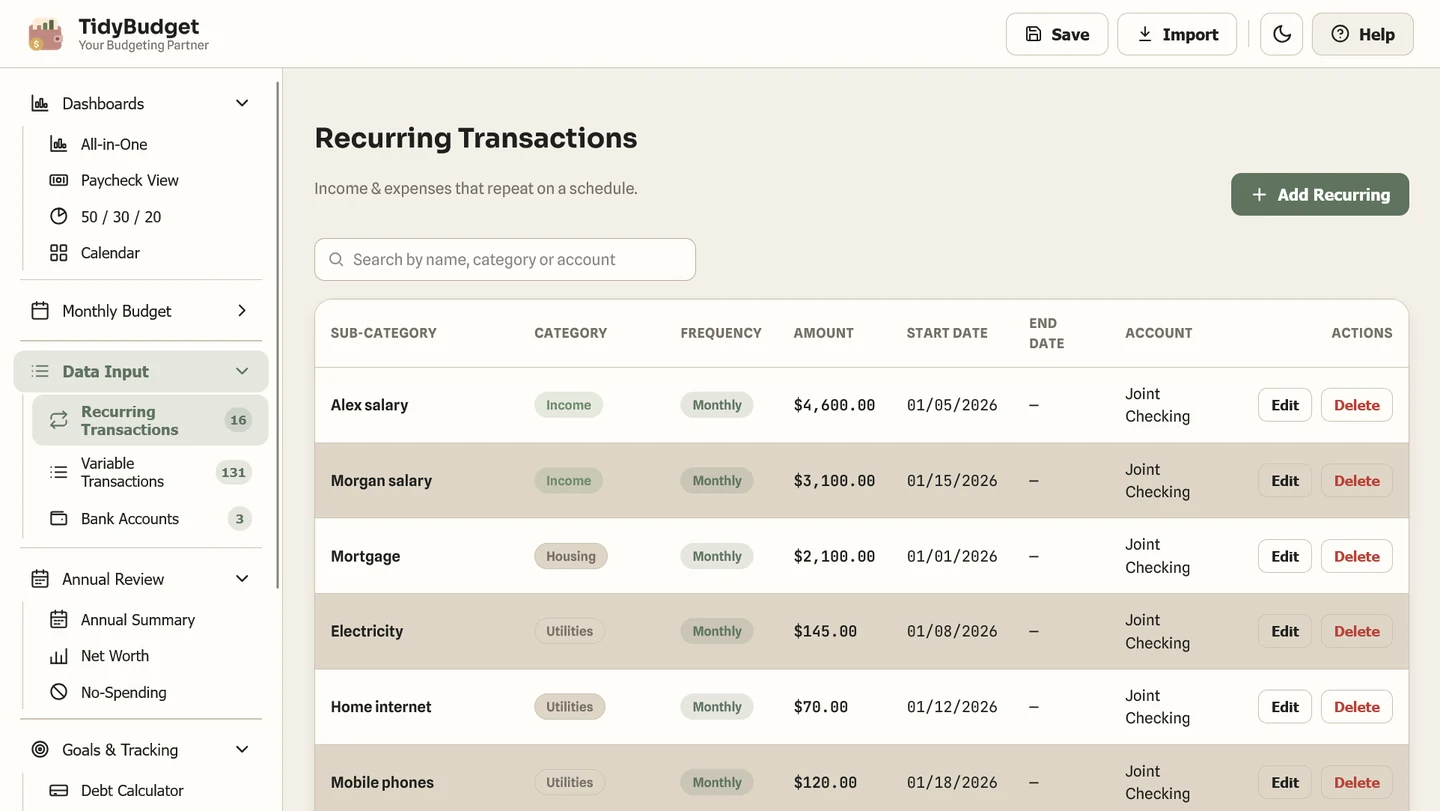Collapse the Dashboards section chevron
Image resolution: width=1440 pixels, height=811 pixels.
pyautogui.click(x=242, y=103)
